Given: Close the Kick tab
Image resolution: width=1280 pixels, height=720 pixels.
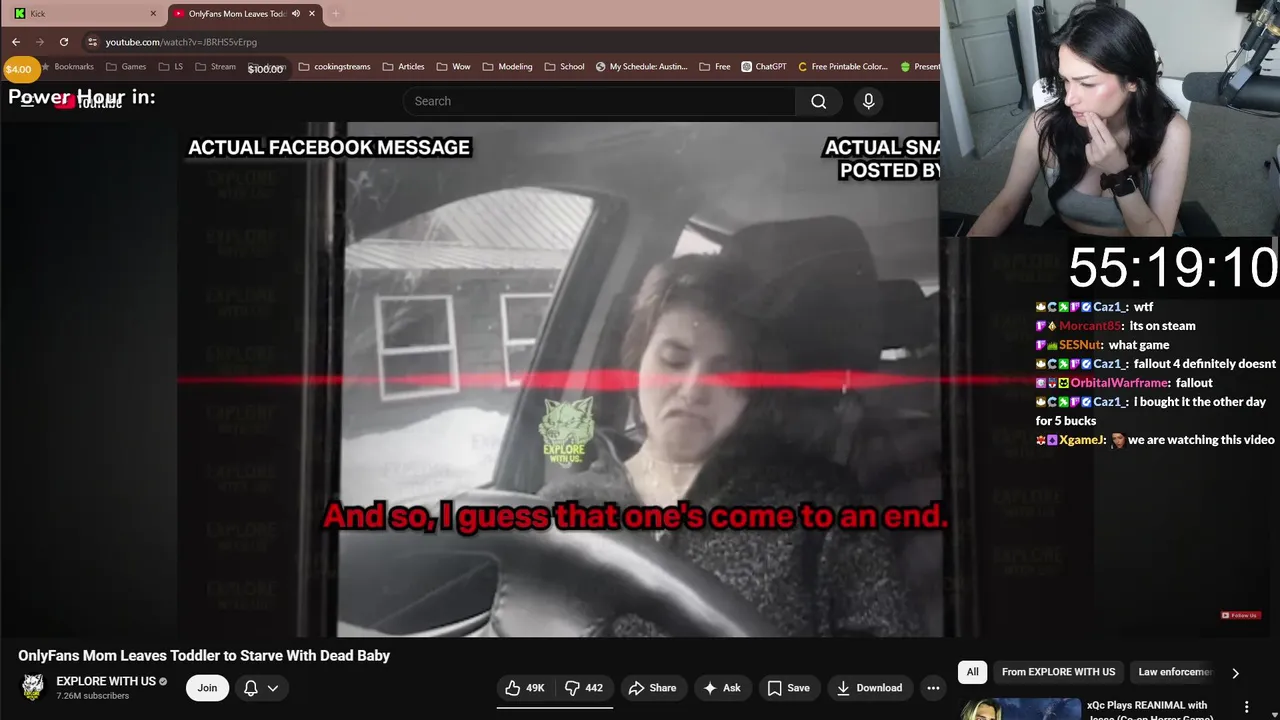Looking at the screenshot, I should [153, 14].
